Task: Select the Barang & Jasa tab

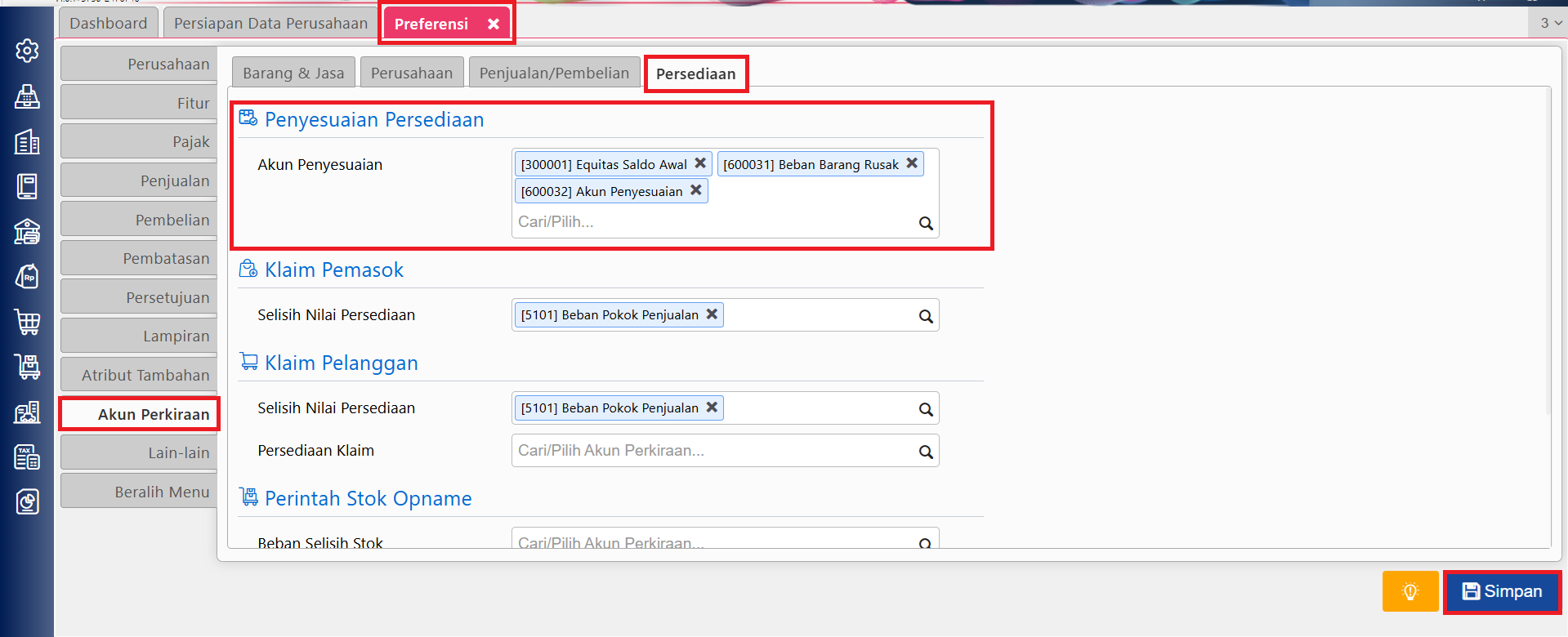Action: pyautogui.click(x=293, y=73)
